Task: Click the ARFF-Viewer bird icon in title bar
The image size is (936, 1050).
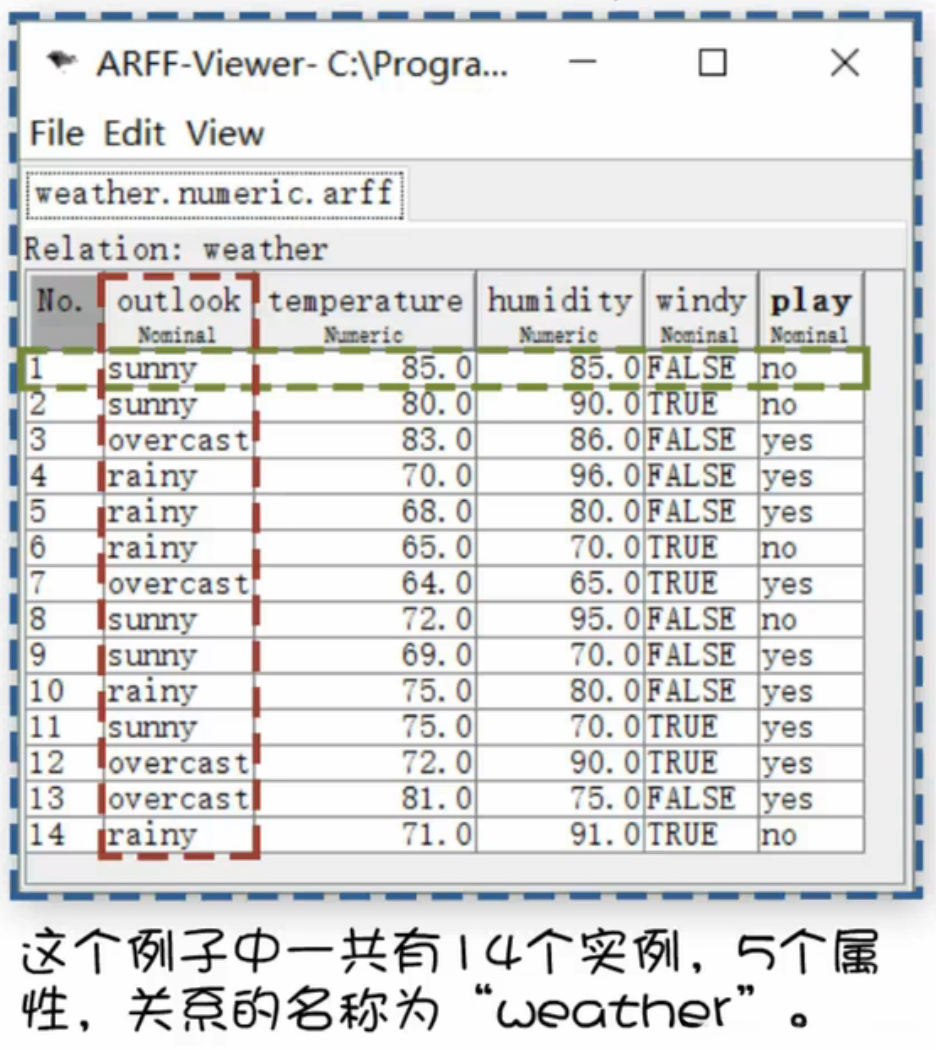Action: pyautogui.click(x=62, y=62)
